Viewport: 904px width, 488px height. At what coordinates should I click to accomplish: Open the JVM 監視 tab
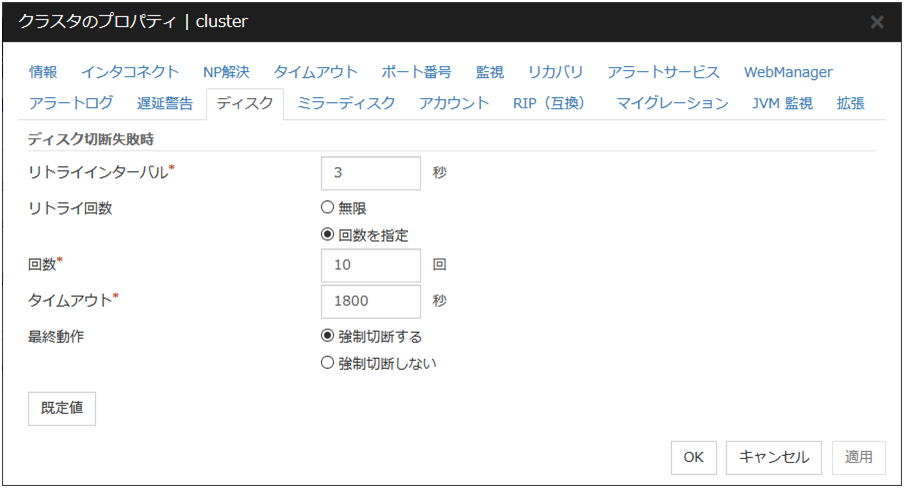[x=782, y=103]
